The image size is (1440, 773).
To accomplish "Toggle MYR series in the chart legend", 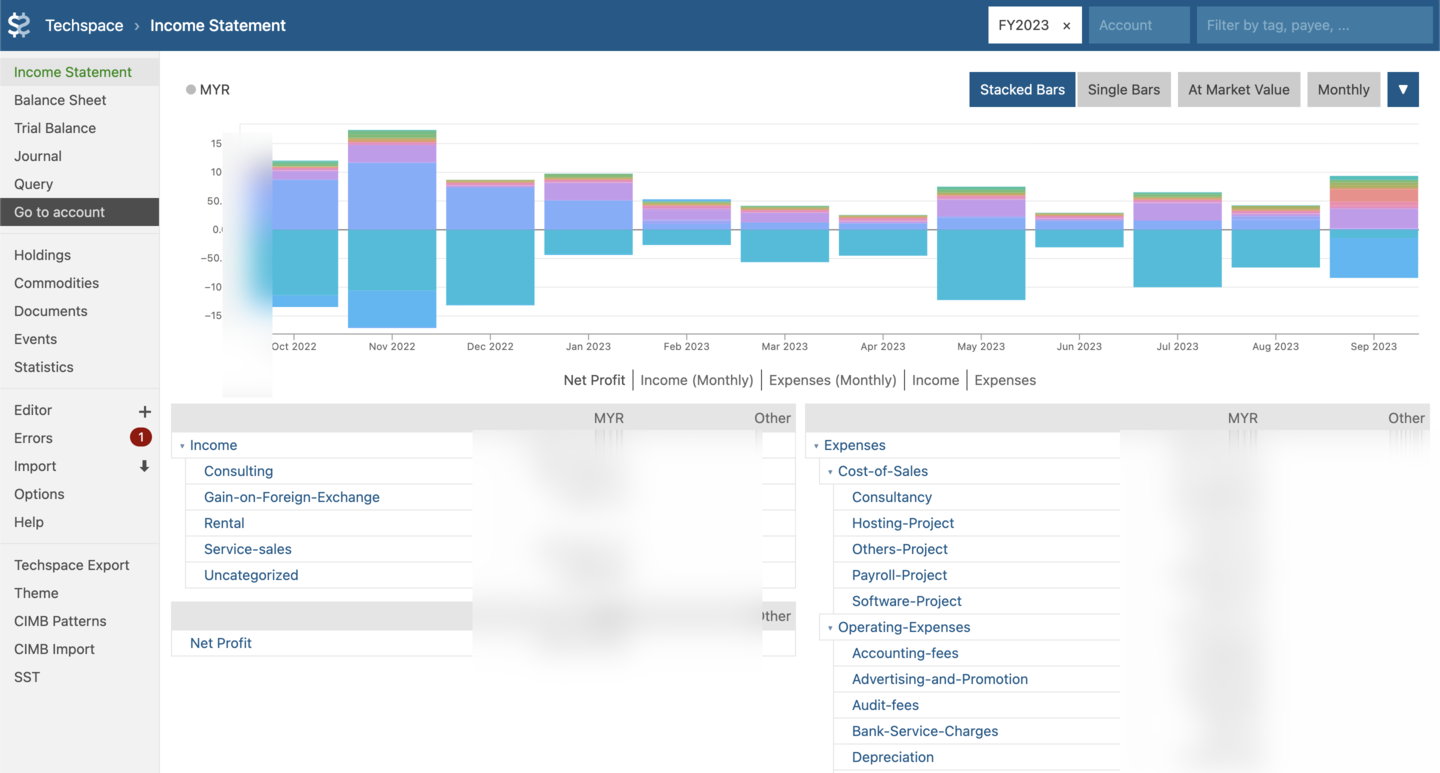I will [207, 89].
